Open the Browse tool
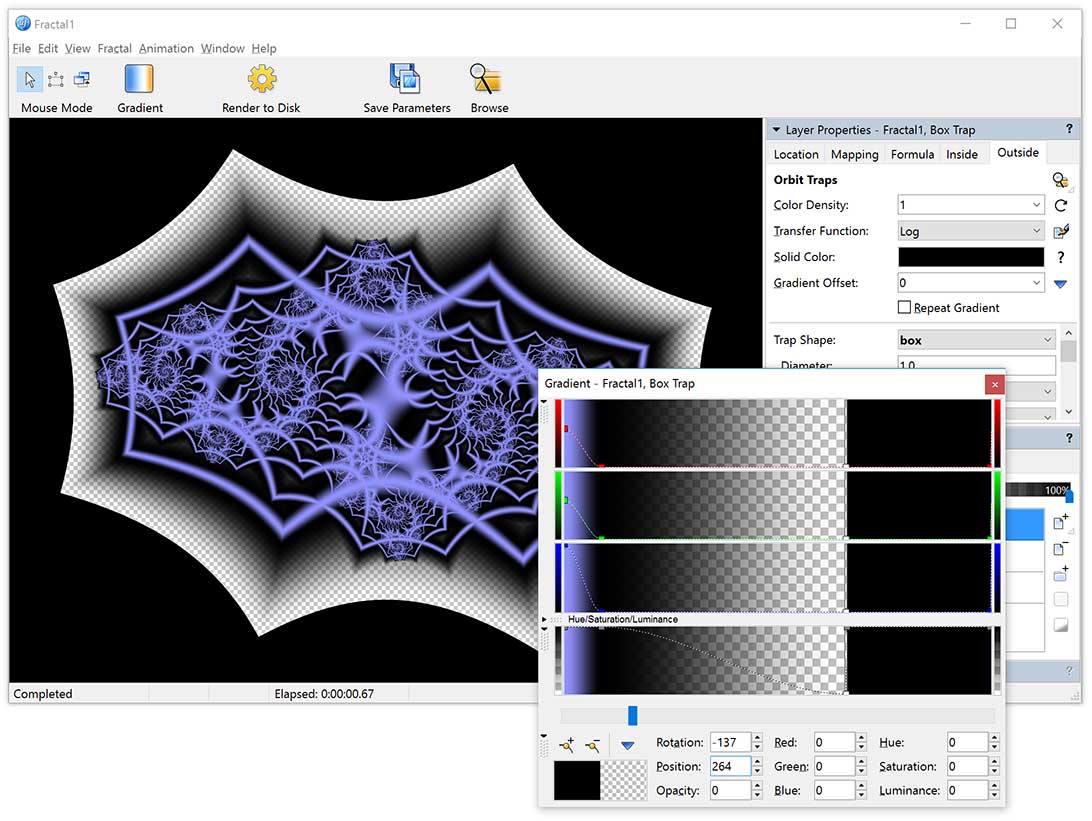The image size is (1092, 821). 489,88
